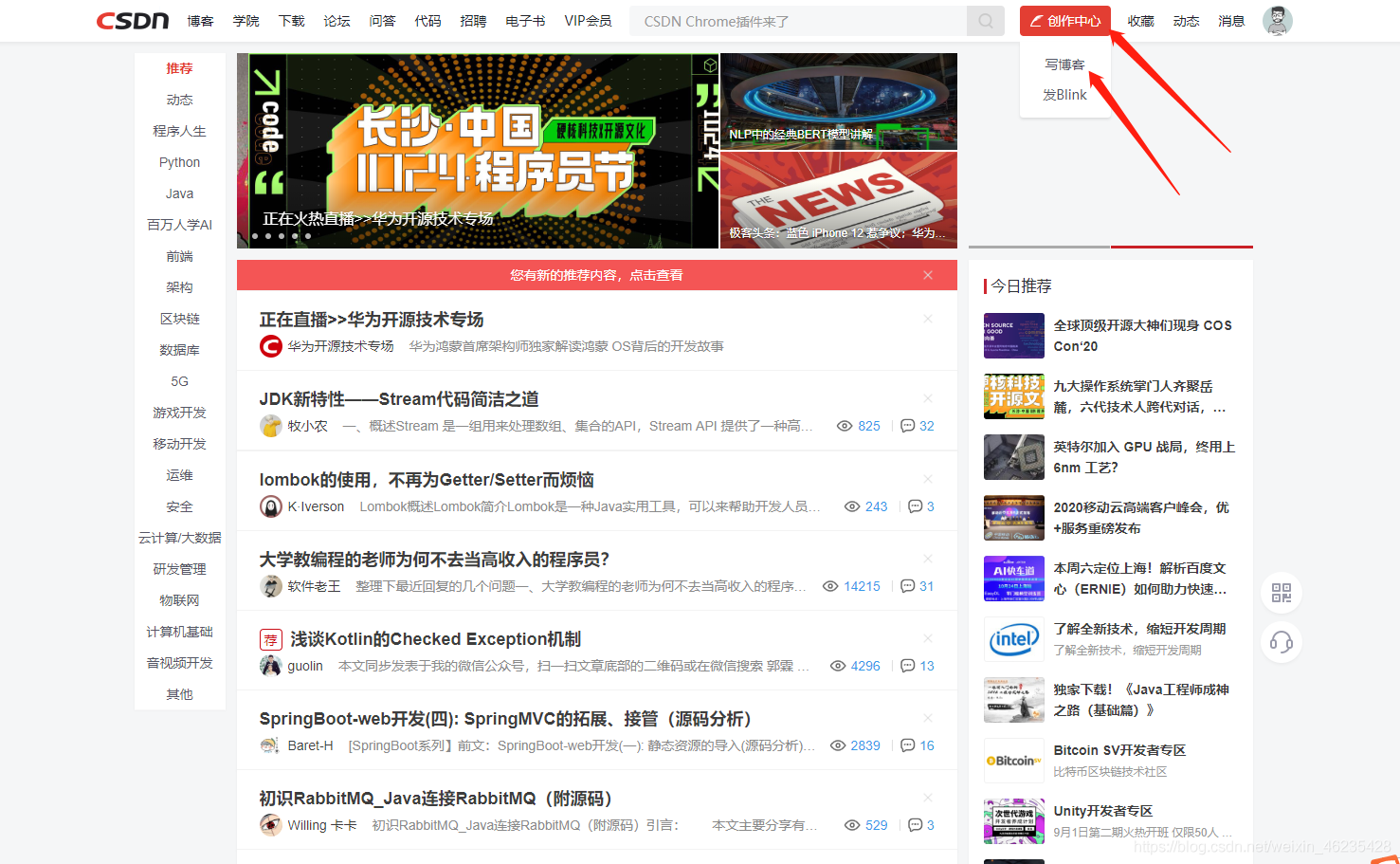Select 百万人学AI category in sidebar
The width and height of the screenshot is (1400, 864).
pyautogui.click(x=179, y=225)
